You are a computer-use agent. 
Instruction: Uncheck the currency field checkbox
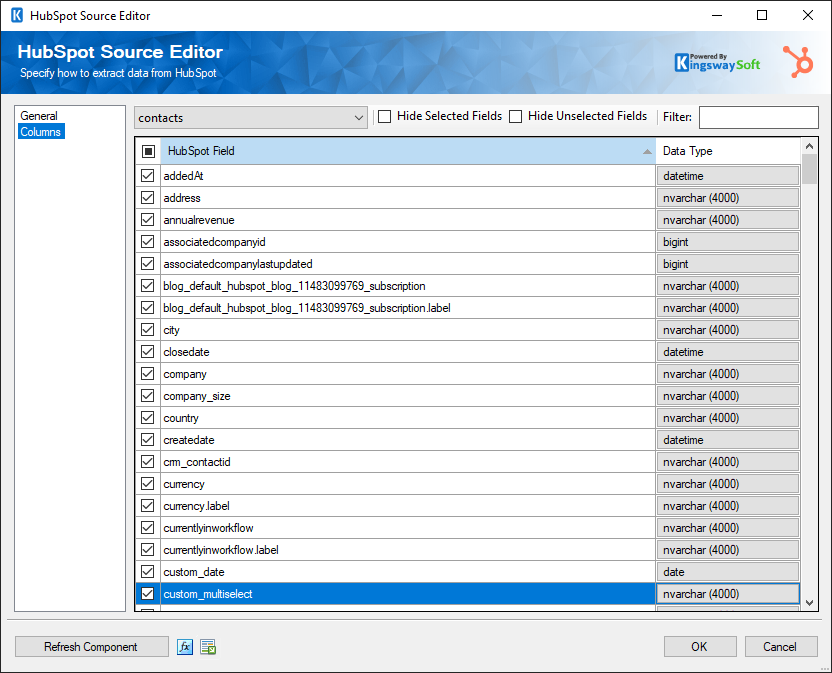(x=148, y=484)
